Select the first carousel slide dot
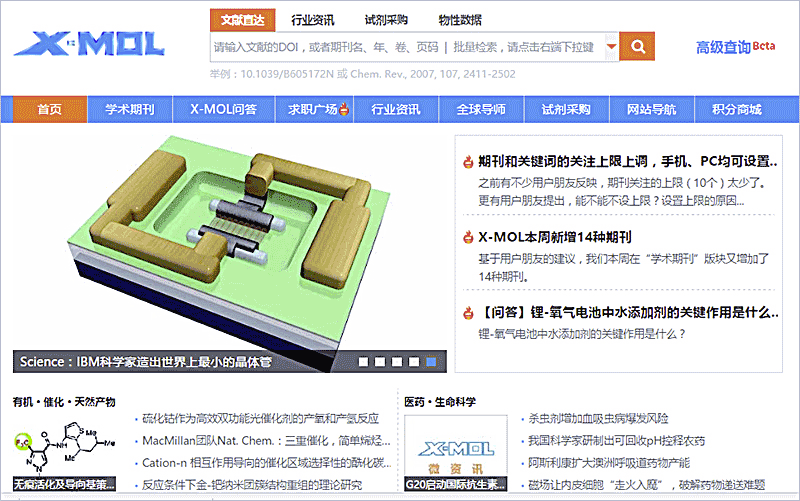The width and height of the screenshot is (800, 501). click(x=364, y=361)
